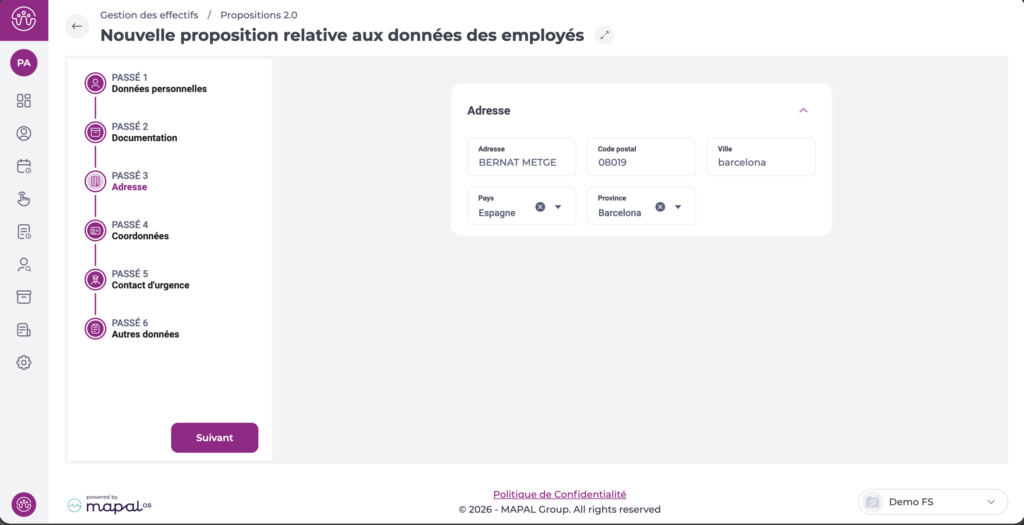Open the dashboard grid icon in sidebar

[24, 101]
